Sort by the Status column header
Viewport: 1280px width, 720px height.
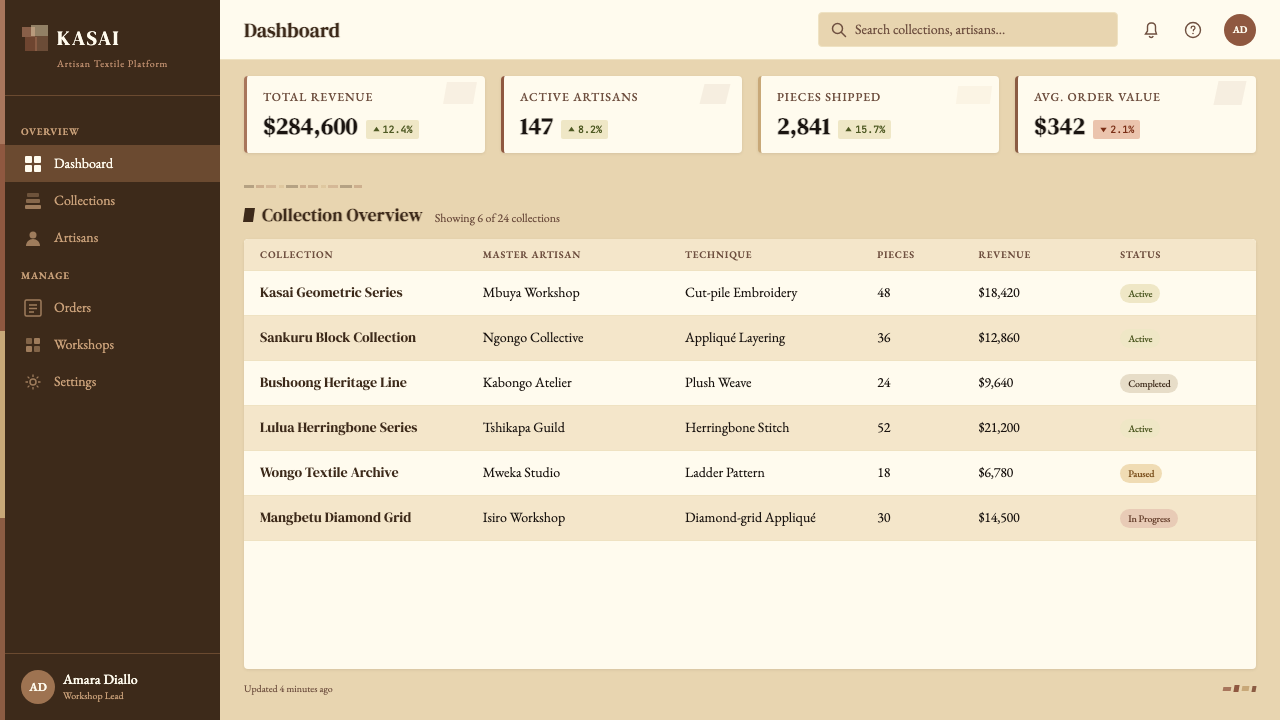coord(1140,255)
